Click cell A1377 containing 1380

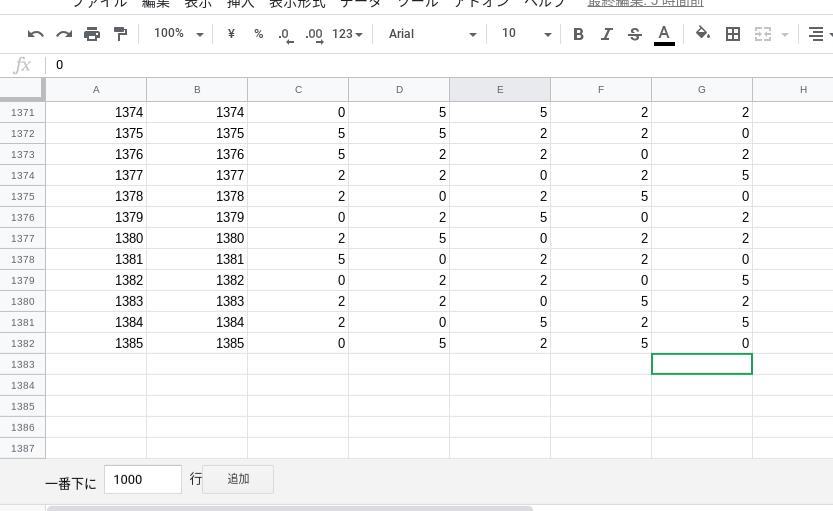click(96, 239)
